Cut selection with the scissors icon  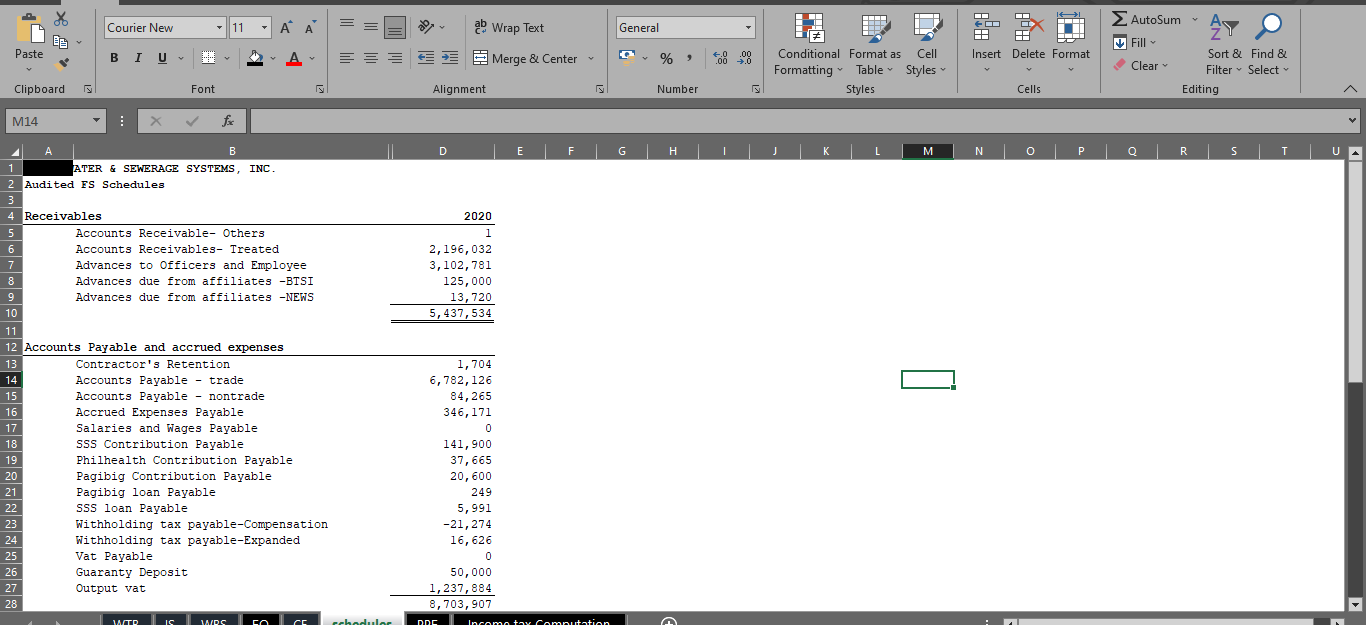tap(62, 20)
